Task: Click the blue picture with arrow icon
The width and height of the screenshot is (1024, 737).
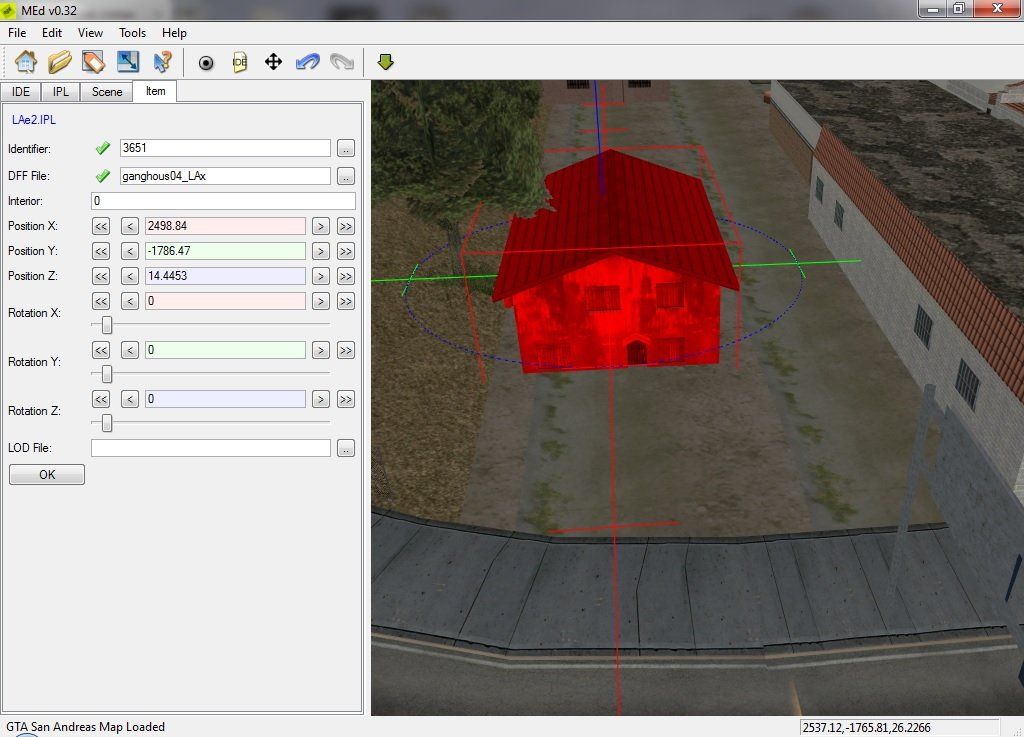Action: point(128,62)
